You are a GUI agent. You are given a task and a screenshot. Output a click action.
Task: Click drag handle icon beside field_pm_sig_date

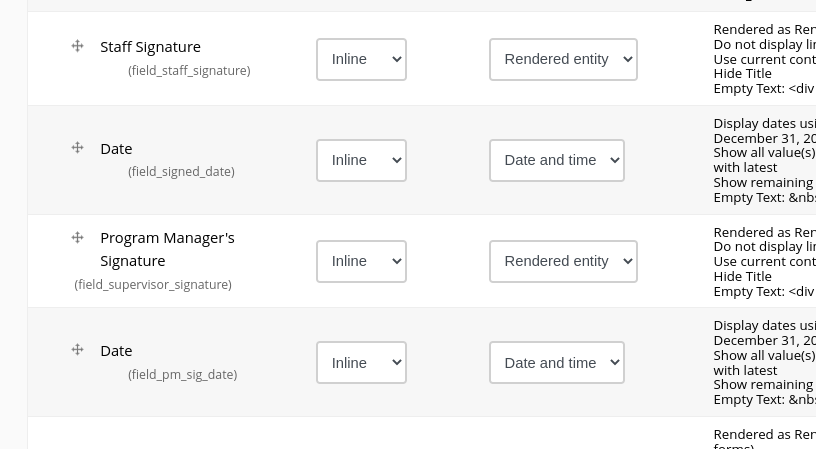78,350
